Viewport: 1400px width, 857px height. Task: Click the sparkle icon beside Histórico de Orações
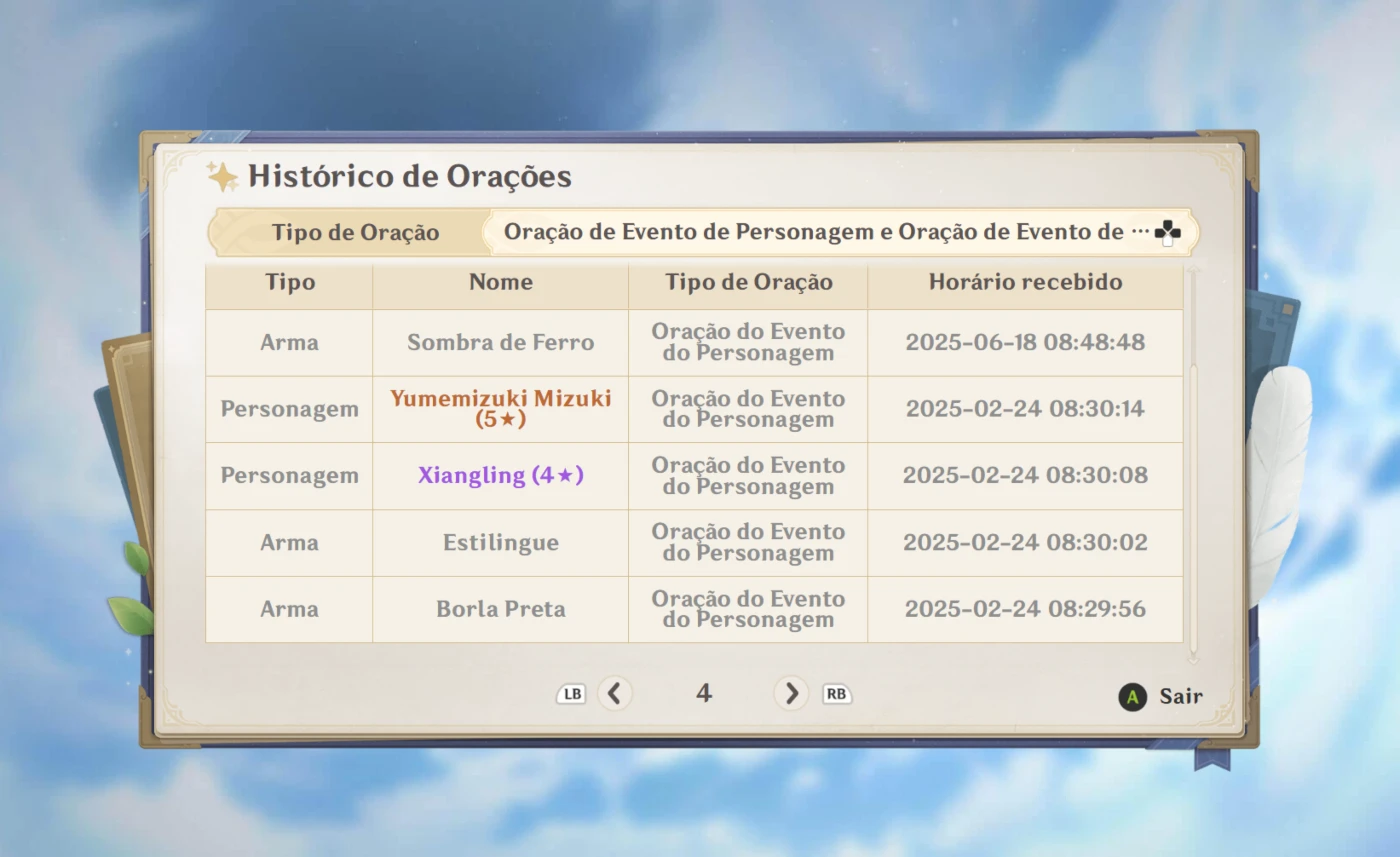[x=222, y=176]
